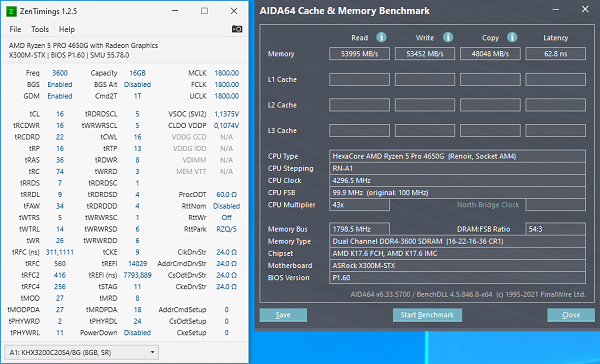Click the empty L2 Cache Write field
The image size is (600, 364).
click(x=425, y=105)
